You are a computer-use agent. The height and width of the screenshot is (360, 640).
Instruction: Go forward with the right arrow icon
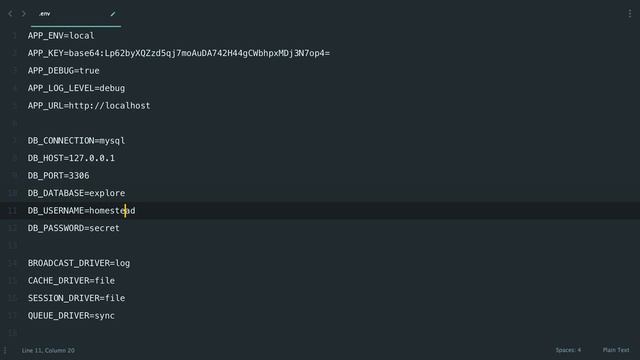pyautogui.click(x=23, y=14)
